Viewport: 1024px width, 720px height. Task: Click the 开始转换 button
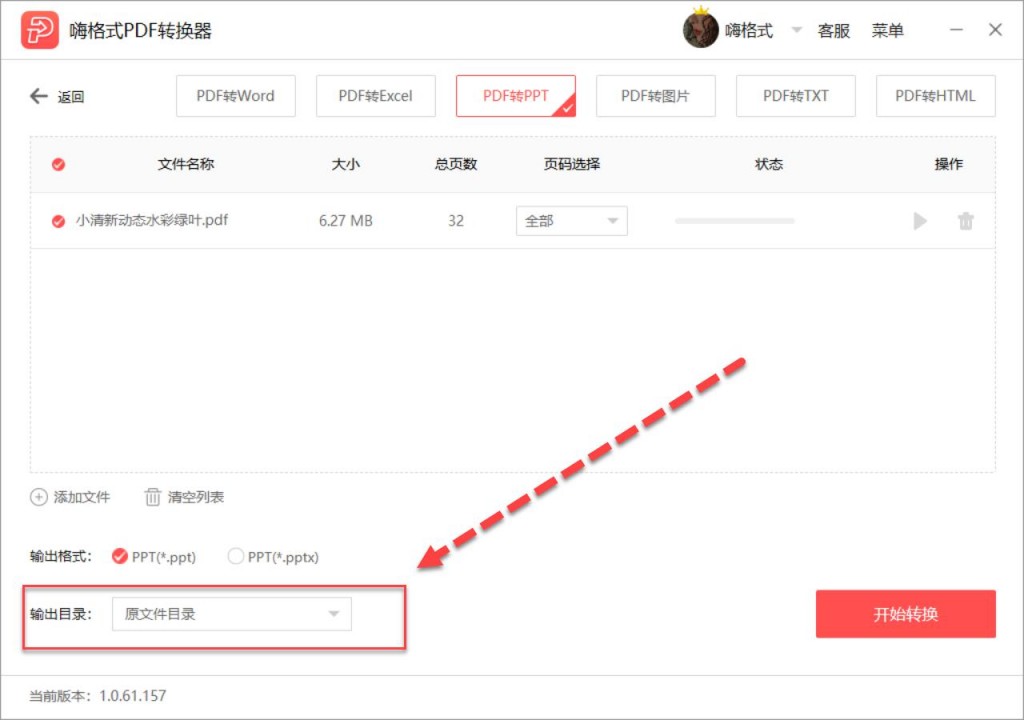pos(905,614)
